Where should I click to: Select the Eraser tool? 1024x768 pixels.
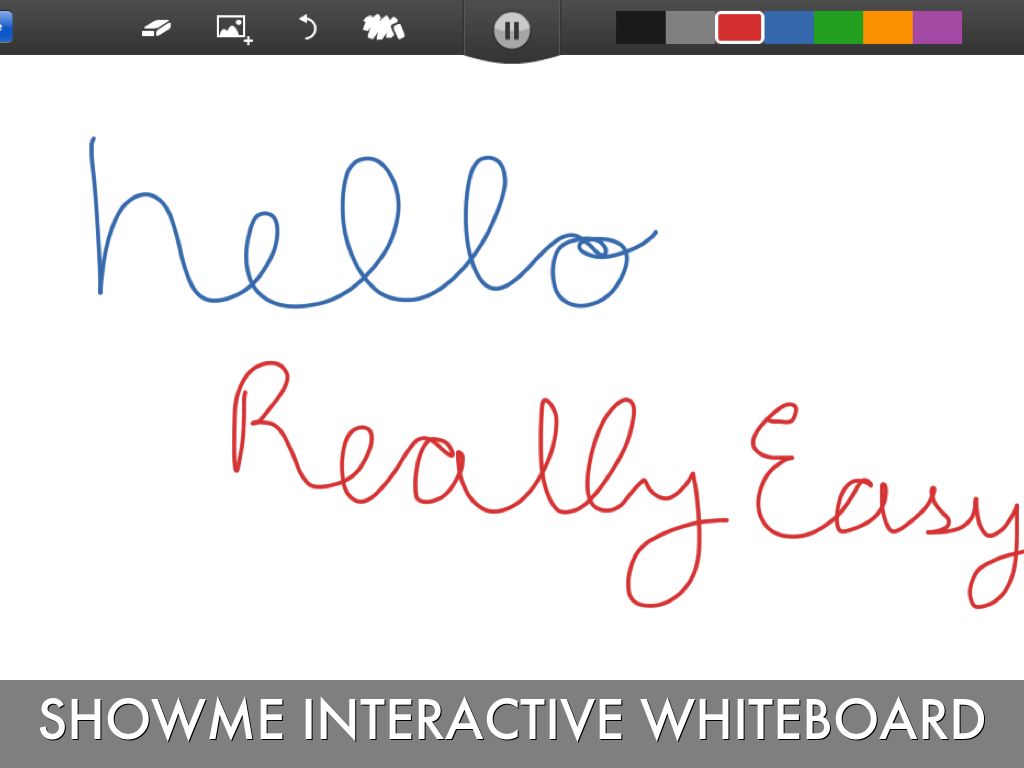point(156,28)
